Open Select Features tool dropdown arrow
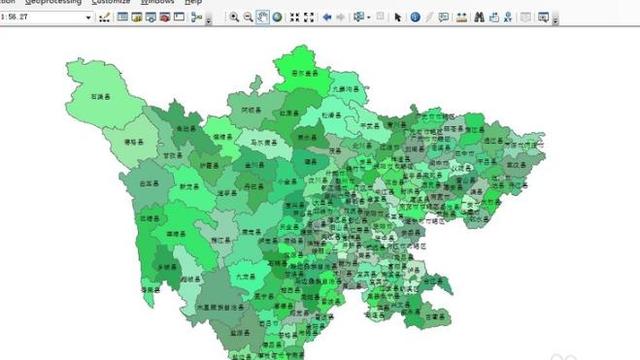The width and height of the screenshot is (640, 360). [x=369, y=18]
